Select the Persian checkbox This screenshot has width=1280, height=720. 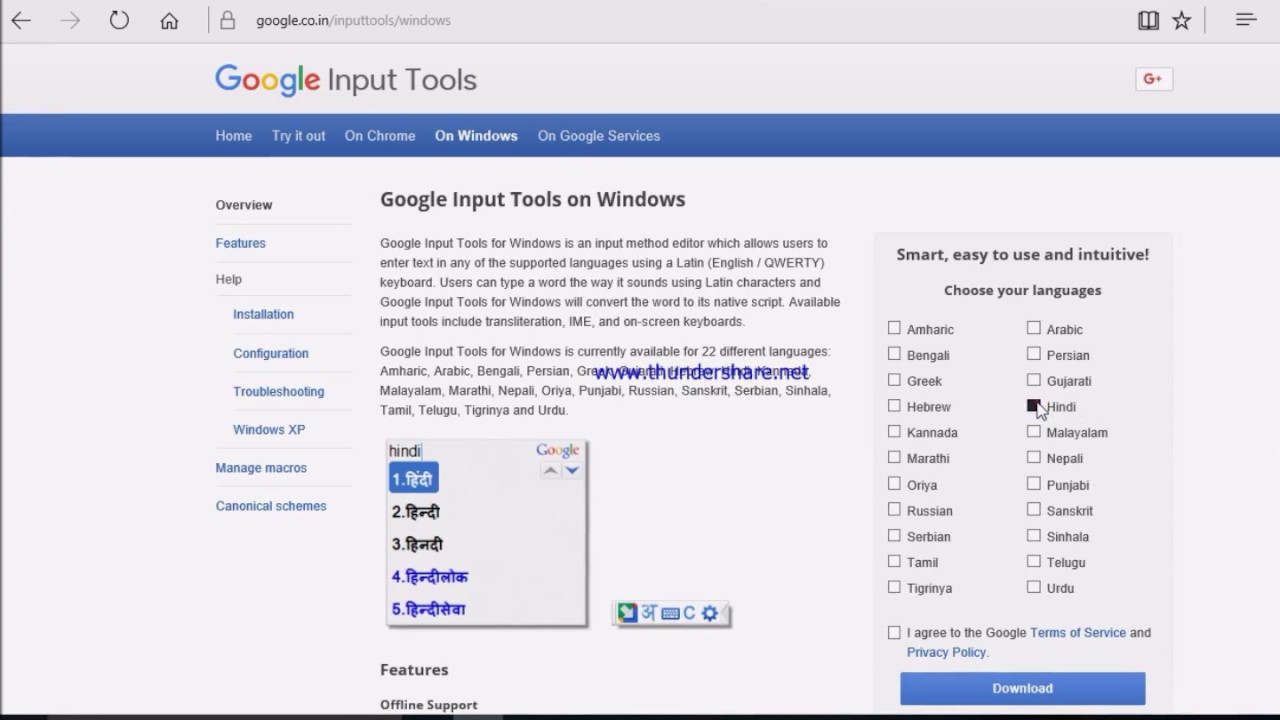tap(1033, 354)
